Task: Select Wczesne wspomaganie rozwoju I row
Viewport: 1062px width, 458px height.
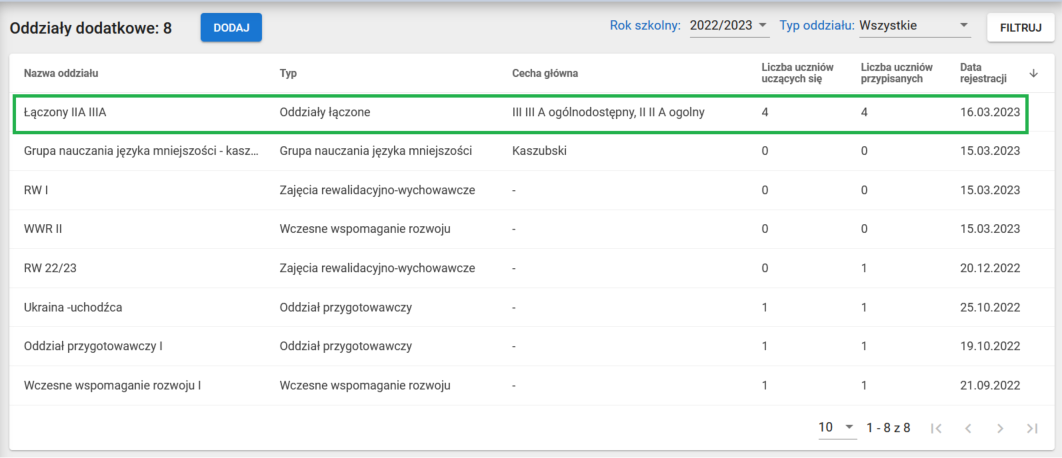Action: pyautogui.click(x=113, y=385)
